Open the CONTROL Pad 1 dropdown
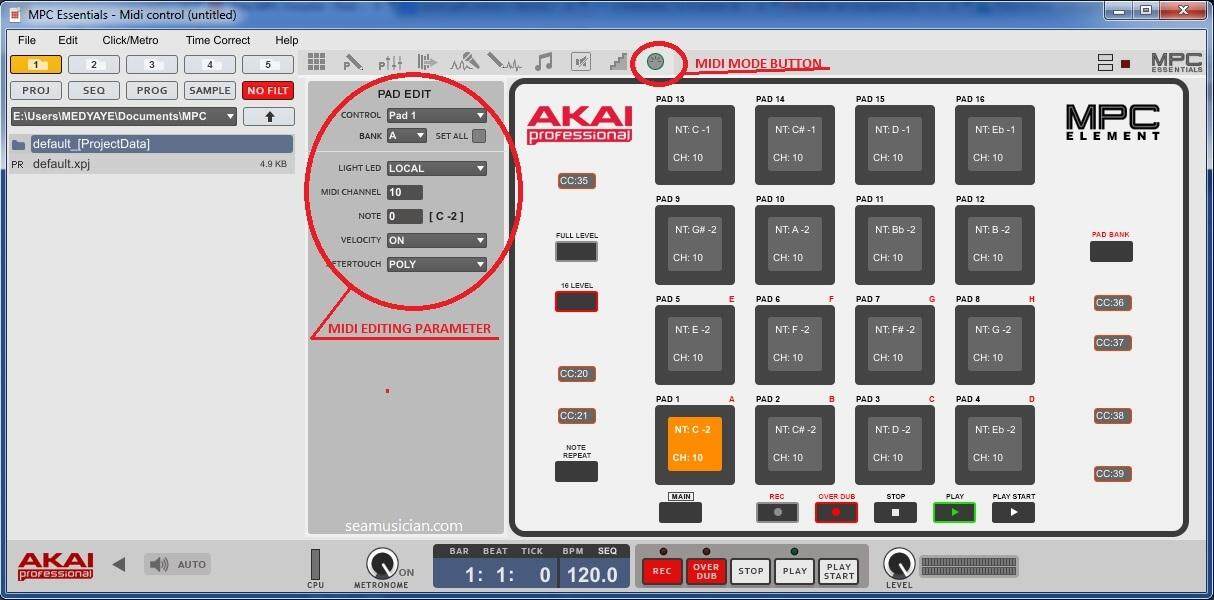The height and width of the screenshot is (600, 1214). pos(436,116)
